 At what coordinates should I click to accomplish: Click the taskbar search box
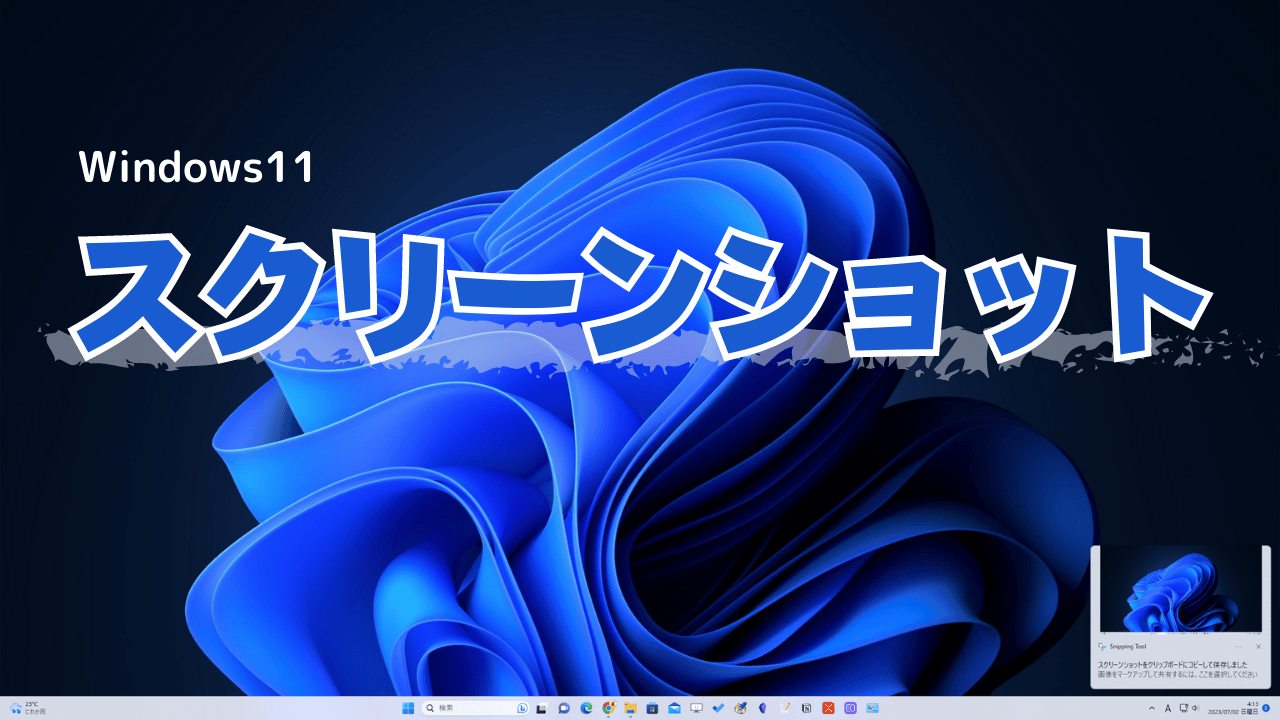click(x=470, y=708)
